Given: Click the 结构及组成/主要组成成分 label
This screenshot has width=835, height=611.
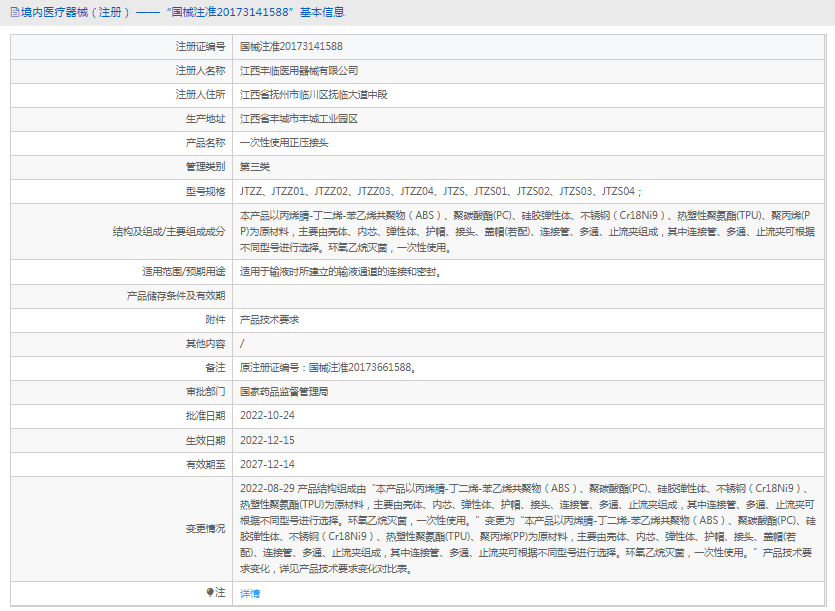Looking at the screenshot, I should [x=169, y=232].
